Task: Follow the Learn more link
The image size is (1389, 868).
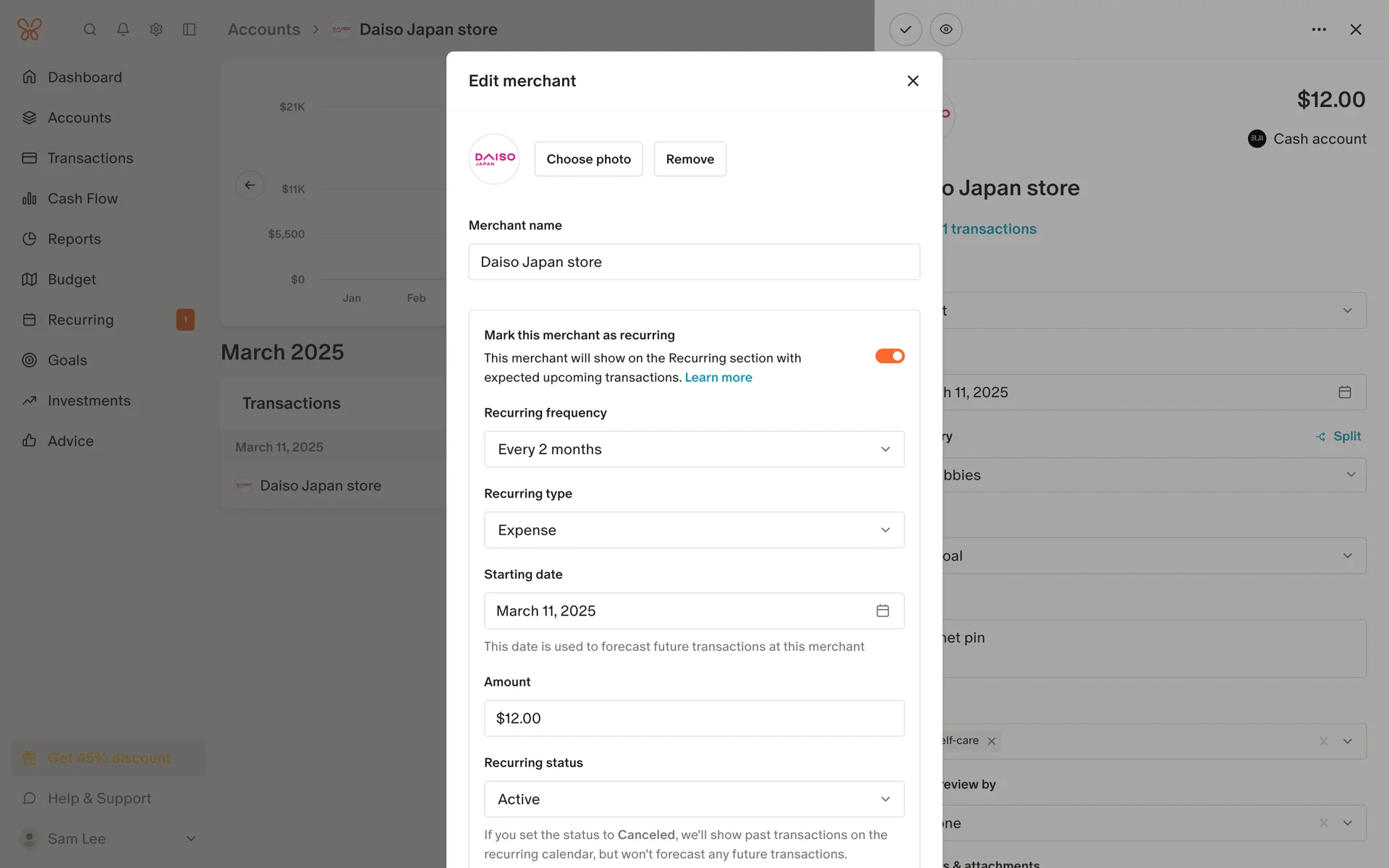Action: pyautogui.click(x=718, y=378)
